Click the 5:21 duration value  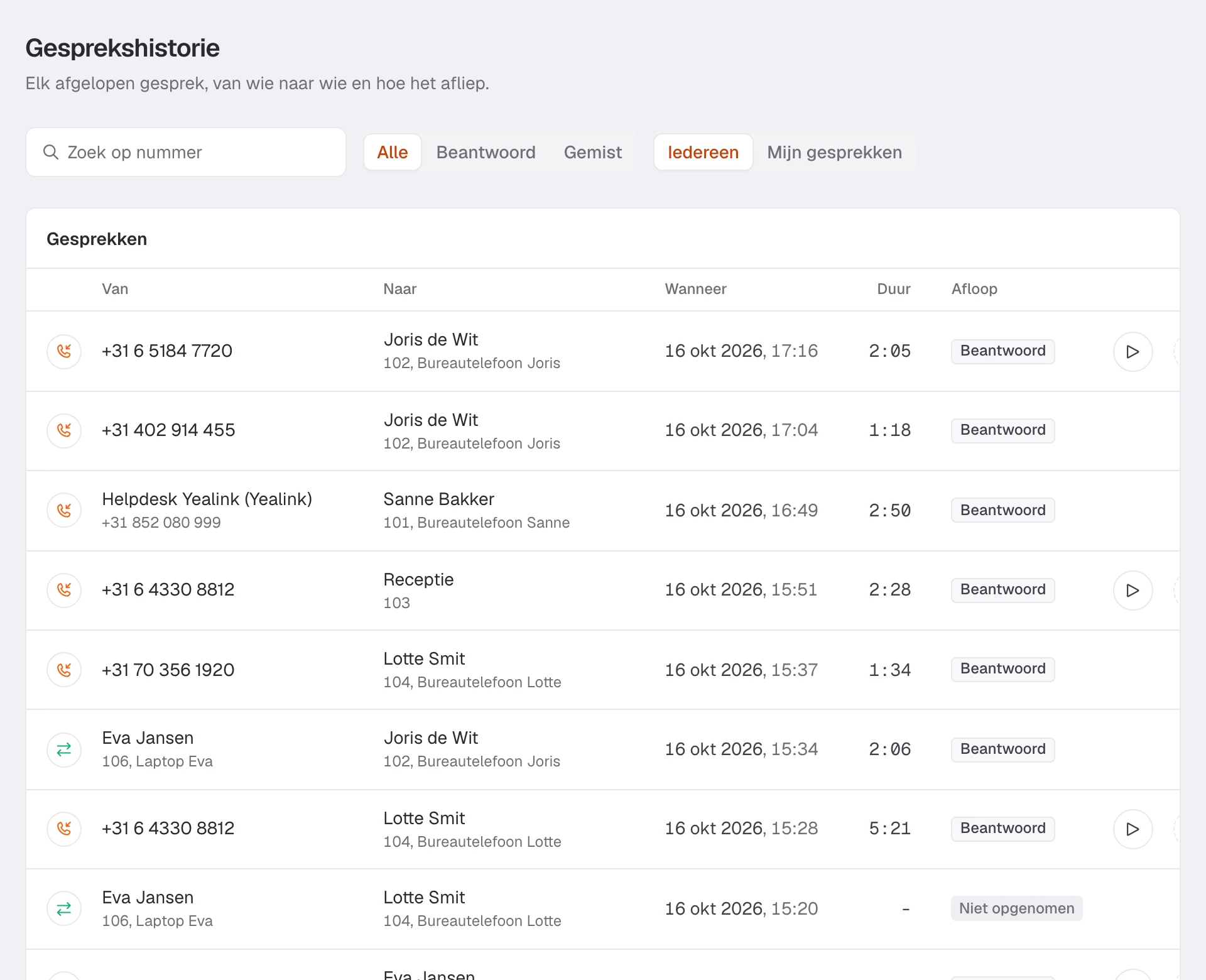(889, 828)
